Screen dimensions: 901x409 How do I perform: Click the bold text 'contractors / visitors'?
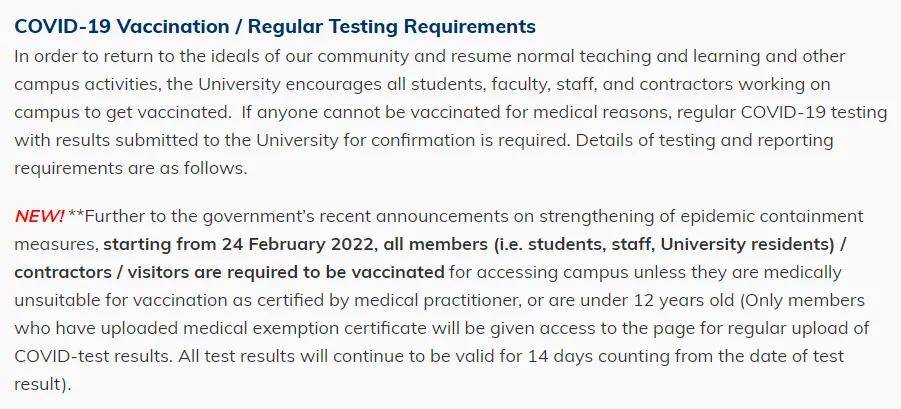102,272
